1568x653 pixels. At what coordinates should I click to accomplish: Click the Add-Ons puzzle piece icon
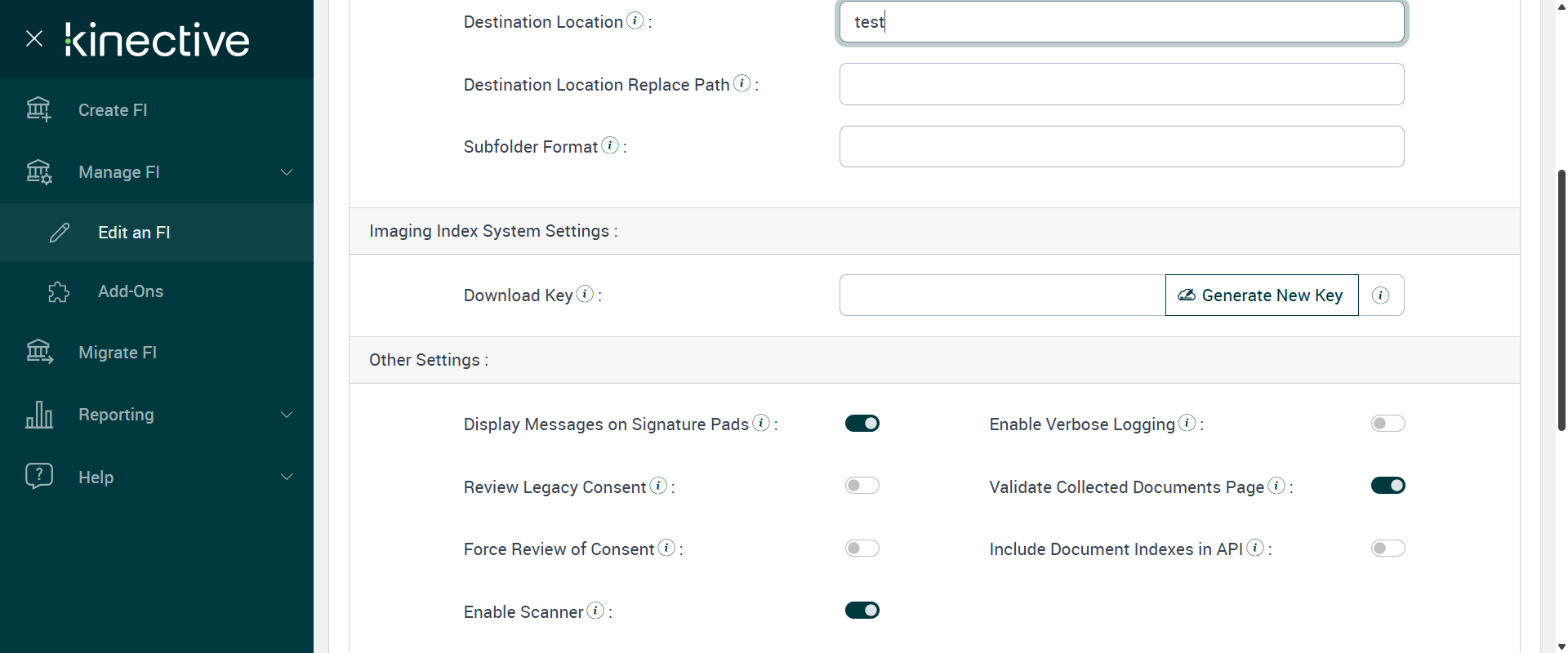[59, 291]
